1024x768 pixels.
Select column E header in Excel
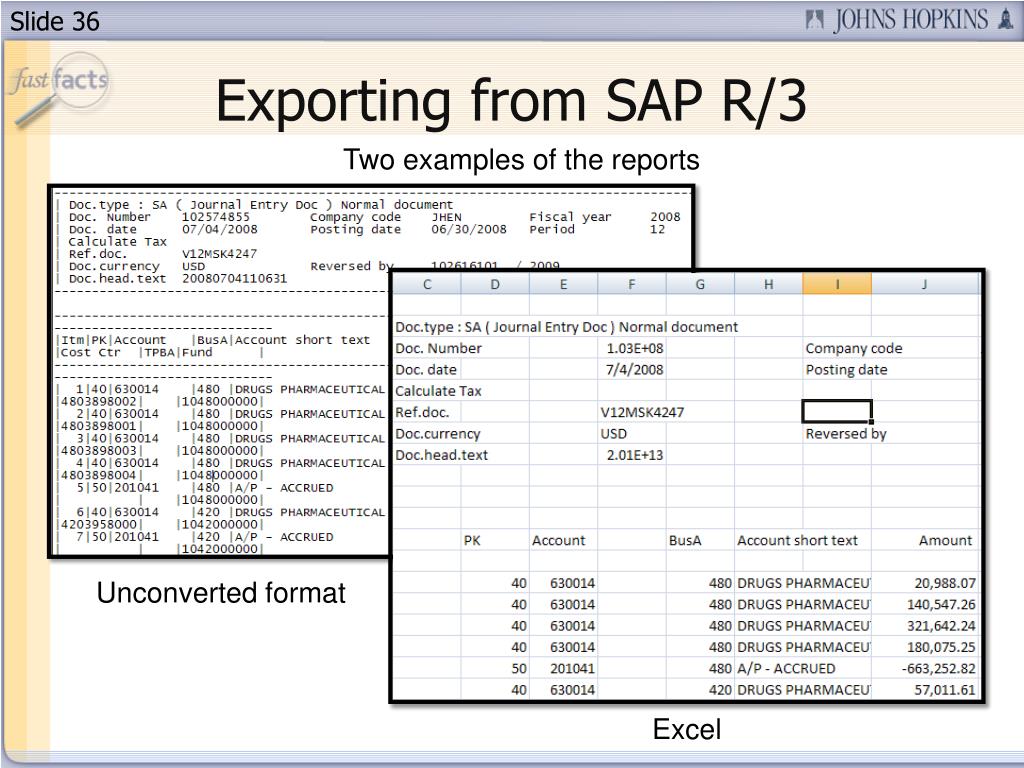[564, 284]
